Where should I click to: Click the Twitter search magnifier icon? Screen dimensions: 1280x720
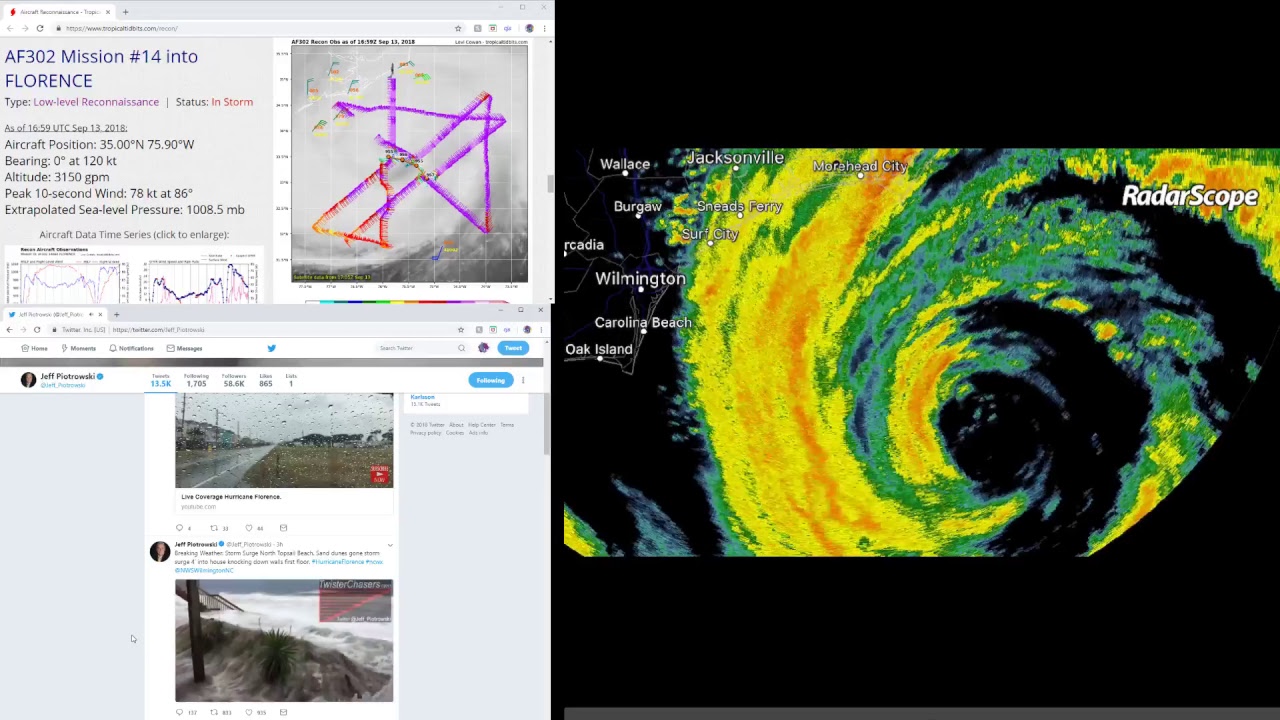click(461, 348)
